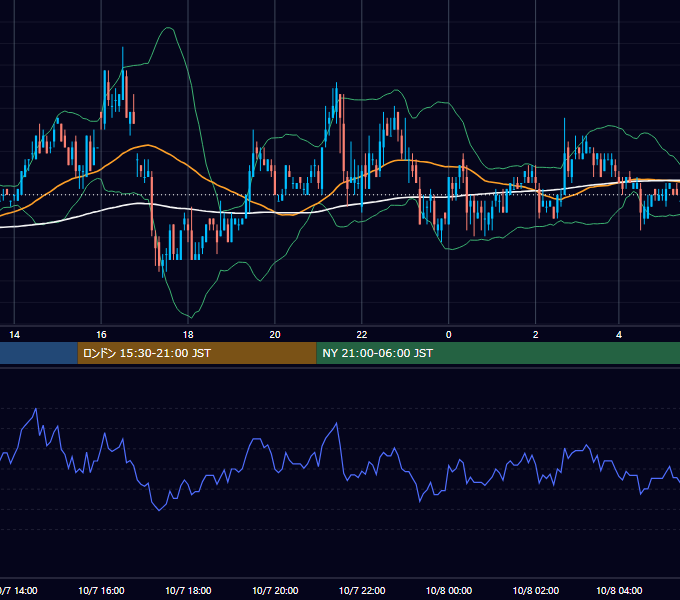Click the lower Bollinger band trough at 18:00
Image resolution: width=680 pixels, height=600 pixels.
(190, 317)
